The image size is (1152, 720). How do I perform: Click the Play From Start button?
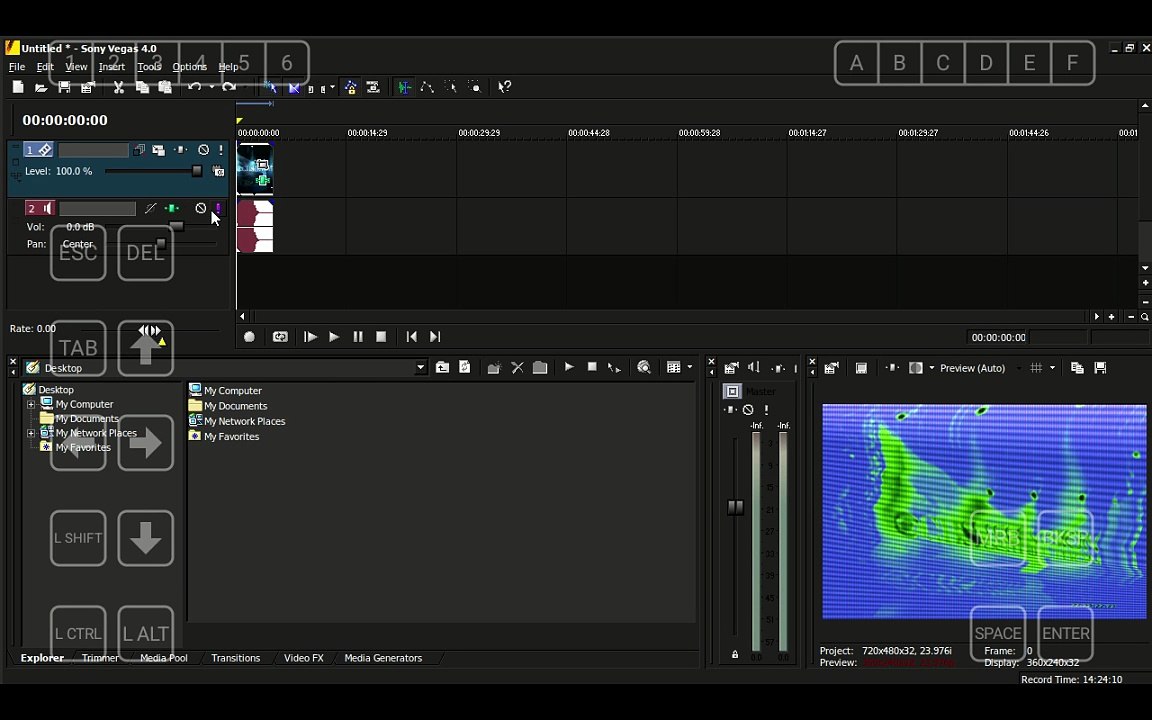[310, 336]
